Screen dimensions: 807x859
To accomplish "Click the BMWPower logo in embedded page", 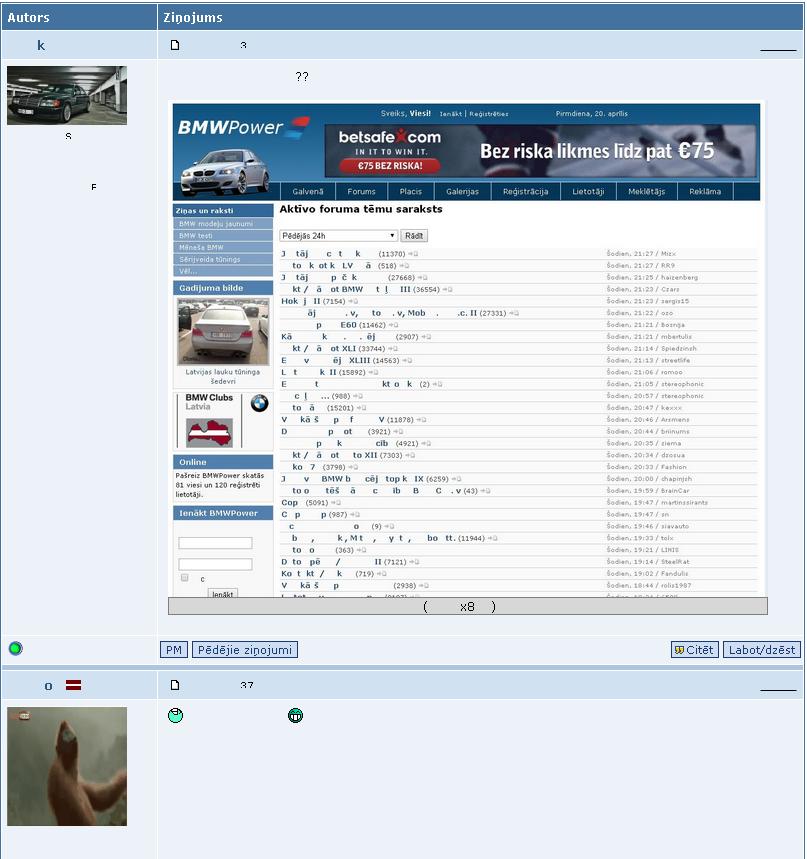I will pos(243,128).
